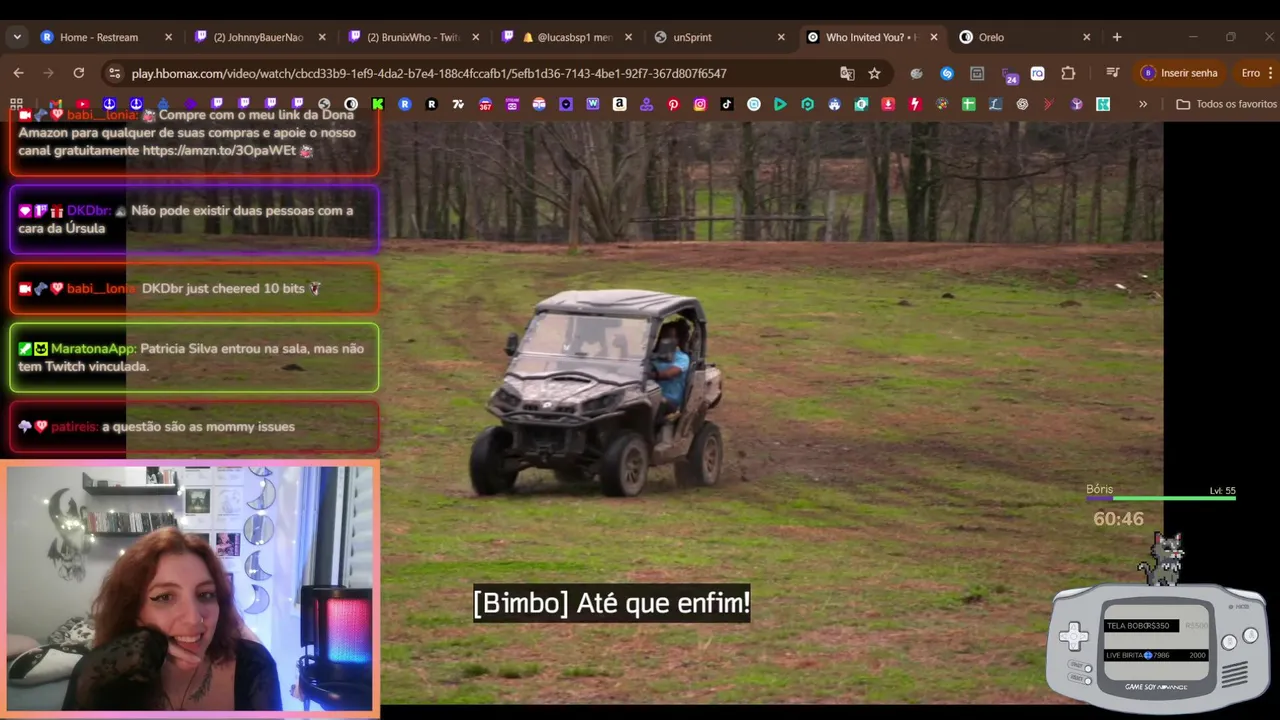Open the red download-arrow bookmark

888,104
